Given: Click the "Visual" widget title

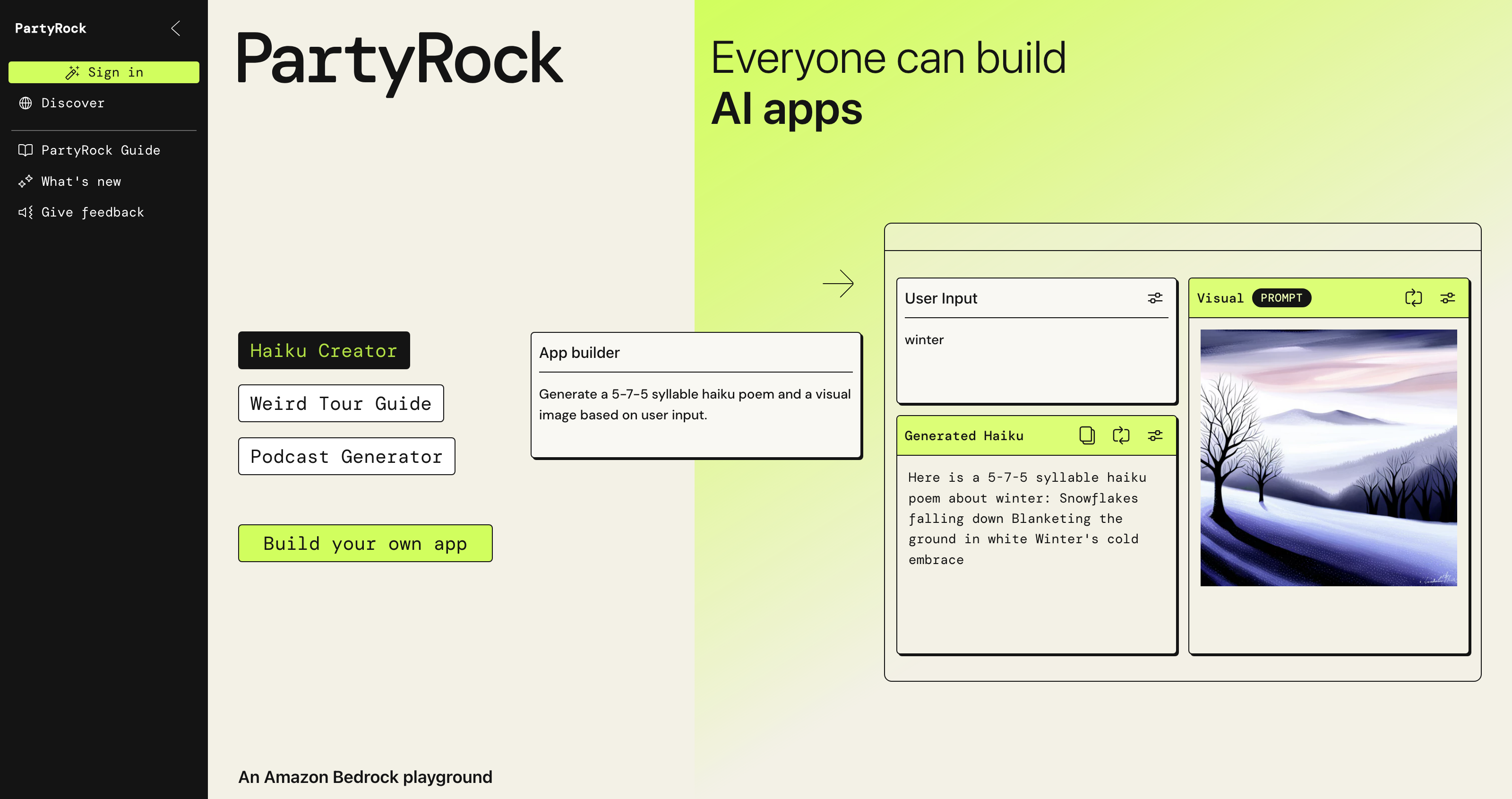Looking at the screenshot, I should 1220,298.
